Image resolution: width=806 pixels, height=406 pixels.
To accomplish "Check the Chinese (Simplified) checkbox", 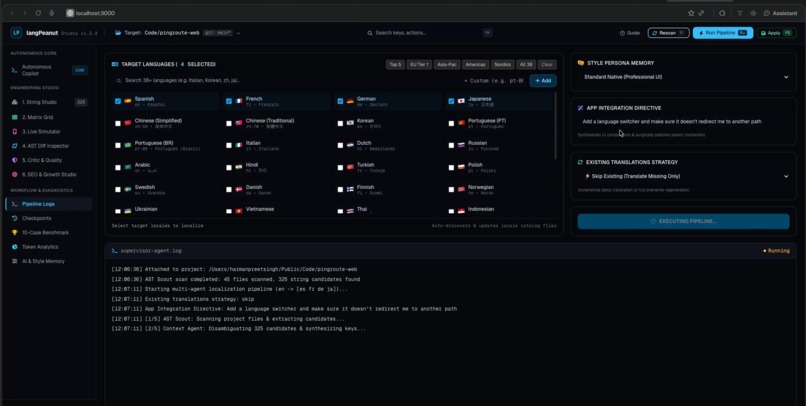I will [118, 123].
